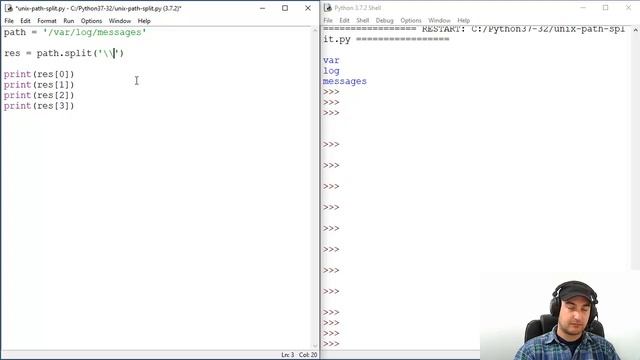Close the Python Shell window
This screenshot has height=360, width=640.
tap(628, 8)
